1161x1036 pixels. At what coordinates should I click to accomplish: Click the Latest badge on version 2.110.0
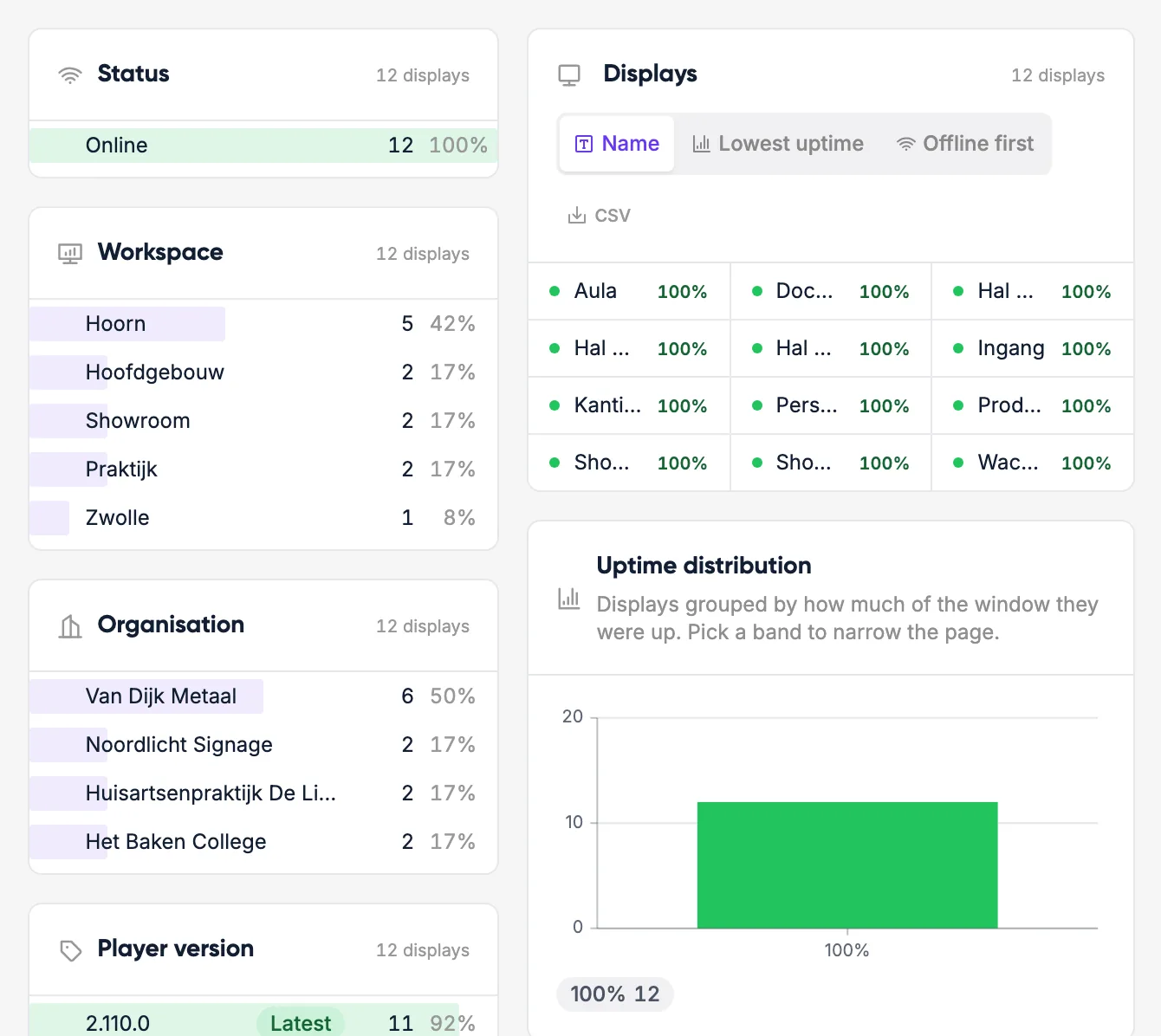301,1023
